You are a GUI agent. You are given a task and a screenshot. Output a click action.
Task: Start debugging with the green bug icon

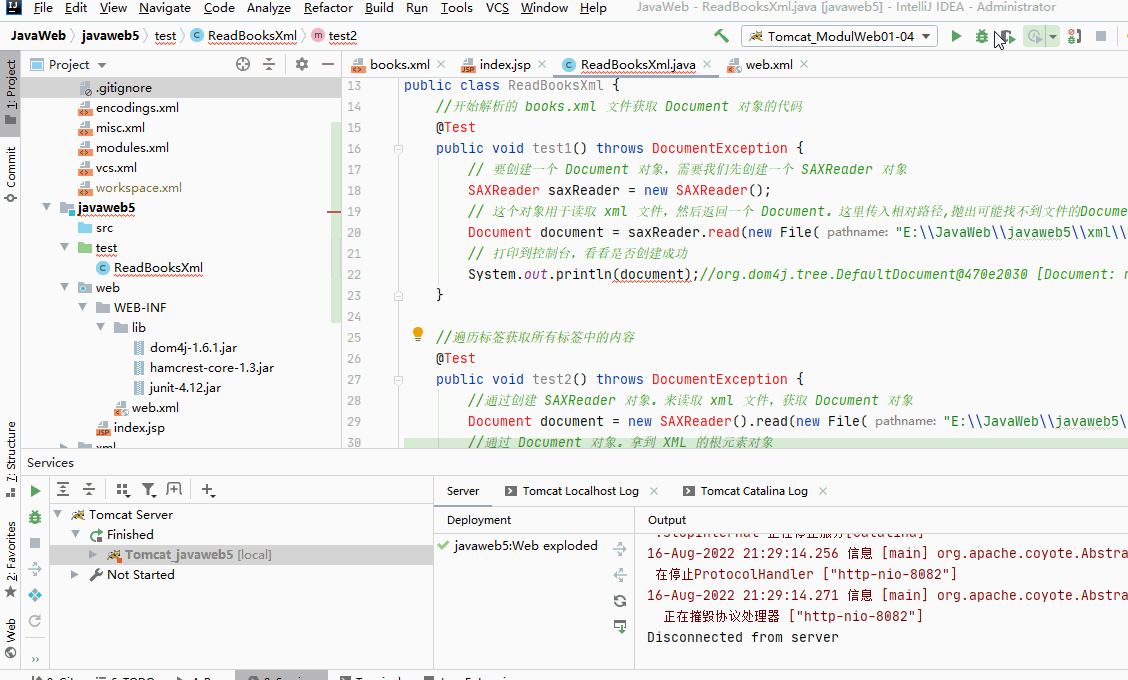(981, 36)
